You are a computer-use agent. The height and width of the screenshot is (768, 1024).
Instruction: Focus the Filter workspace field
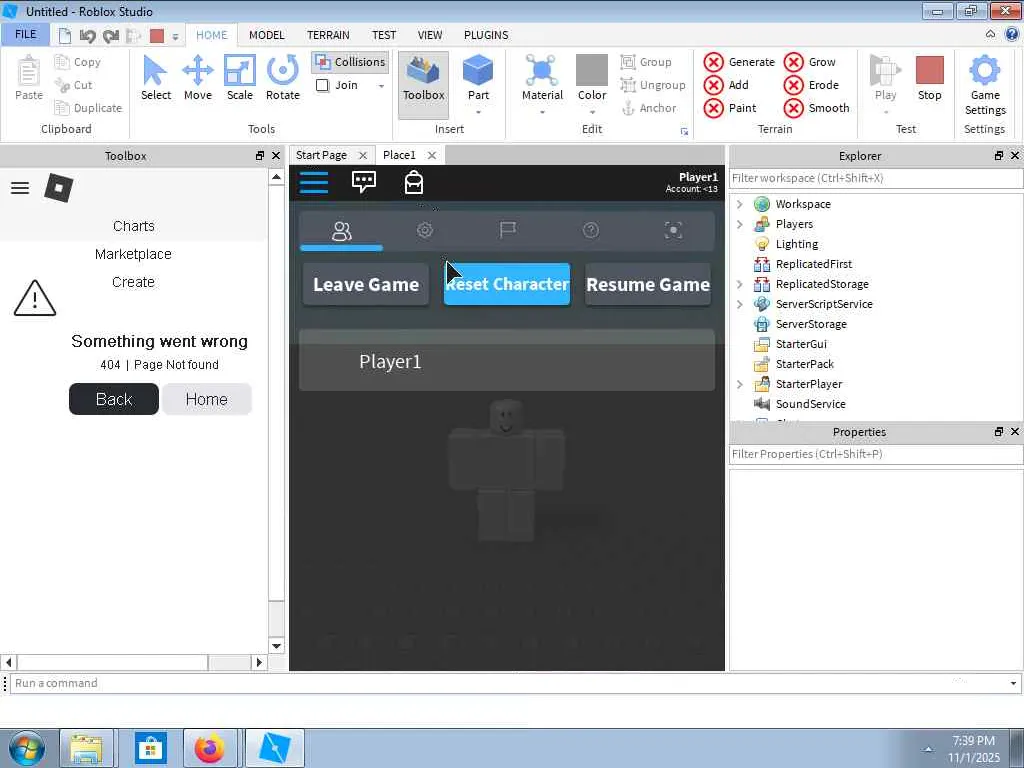click(x=875, y=178)
